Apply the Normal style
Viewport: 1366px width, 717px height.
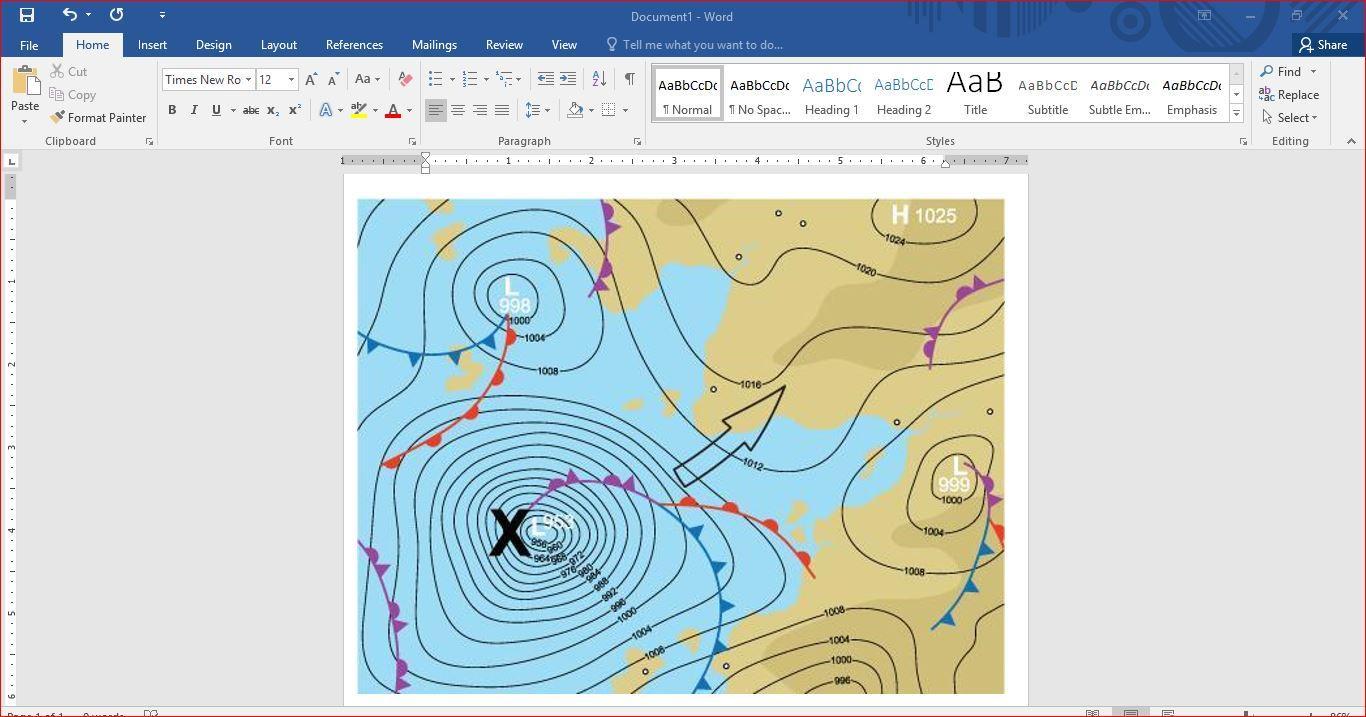point(687,94)
